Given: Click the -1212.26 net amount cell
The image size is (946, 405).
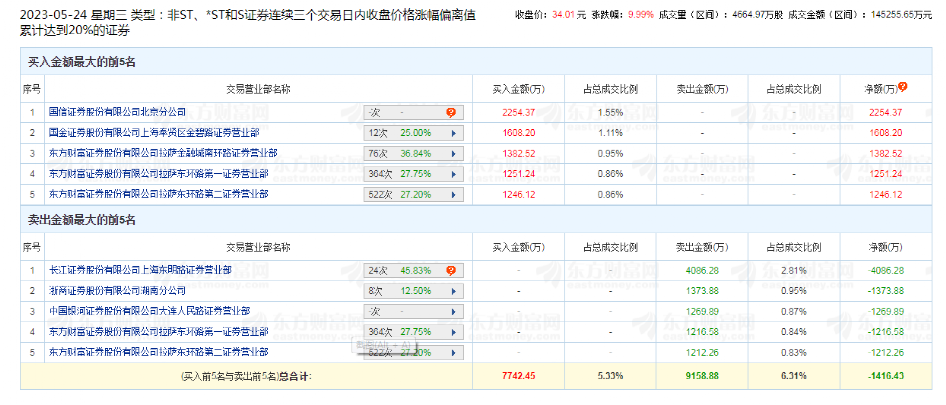Looking at the screenshot, I should [x=886, y=352].
